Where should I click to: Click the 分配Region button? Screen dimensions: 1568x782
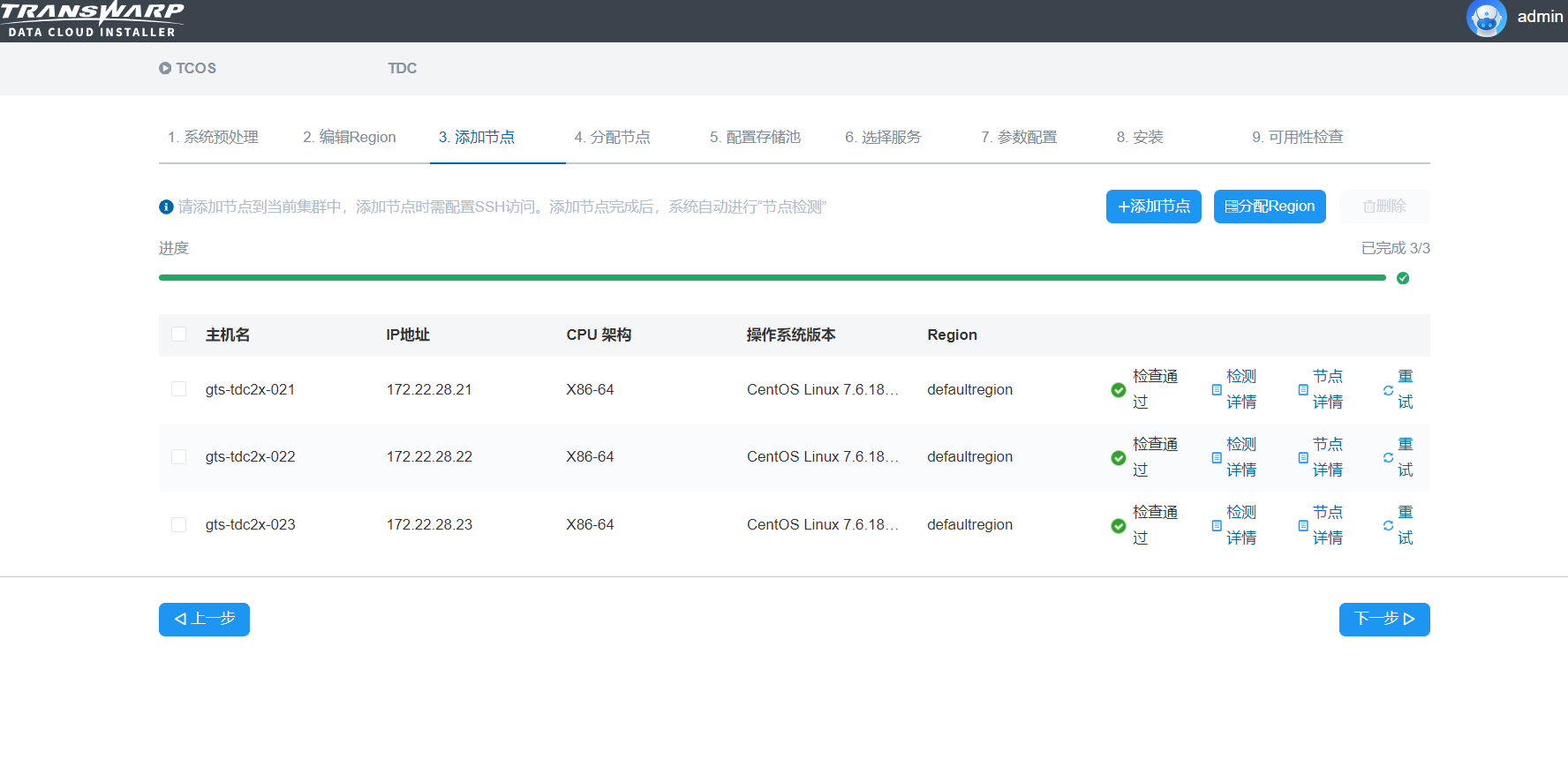[x=1270, y=207]
